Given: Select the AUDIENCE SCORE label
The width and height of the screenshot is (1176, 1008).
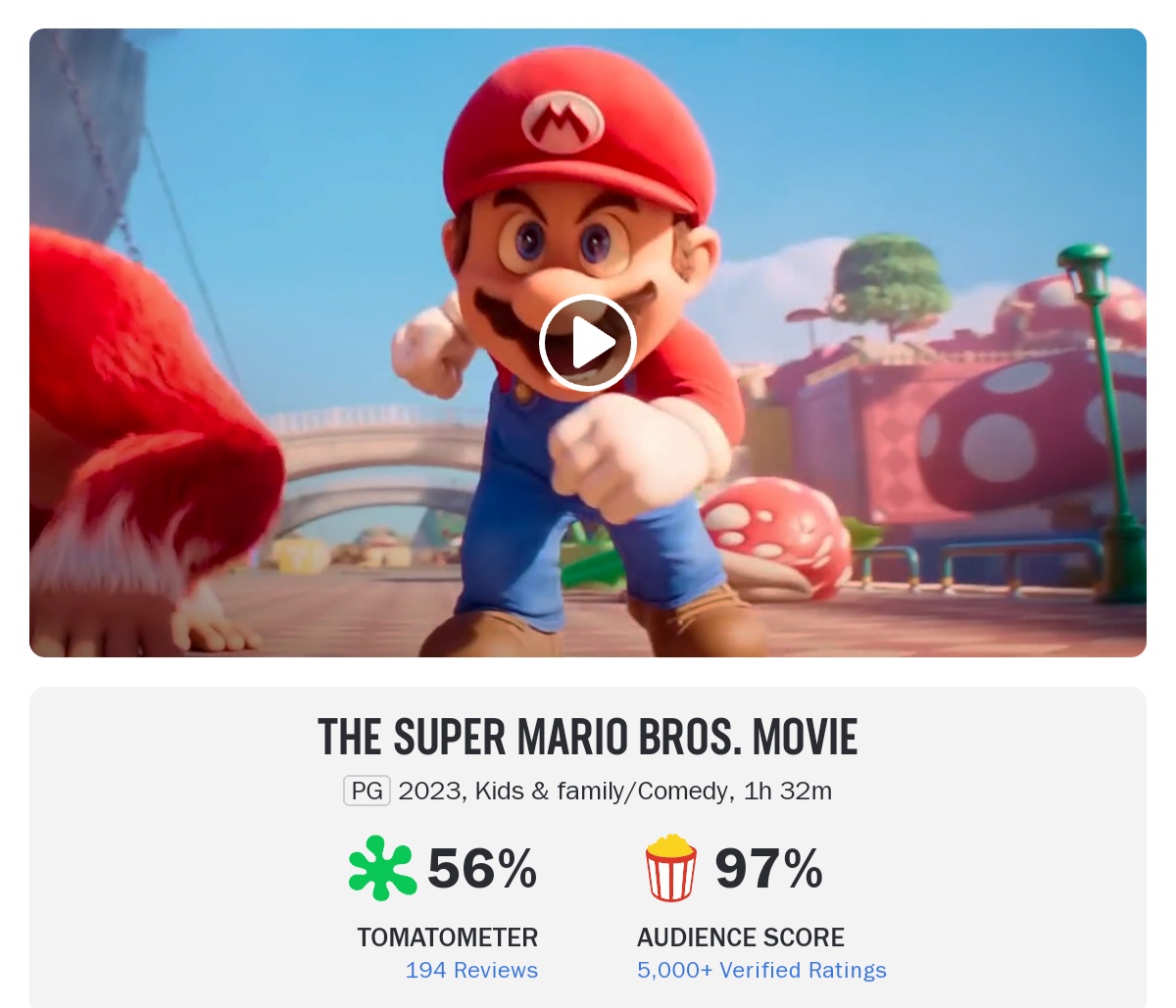Looking at the screenshot, I should (741, 937).
